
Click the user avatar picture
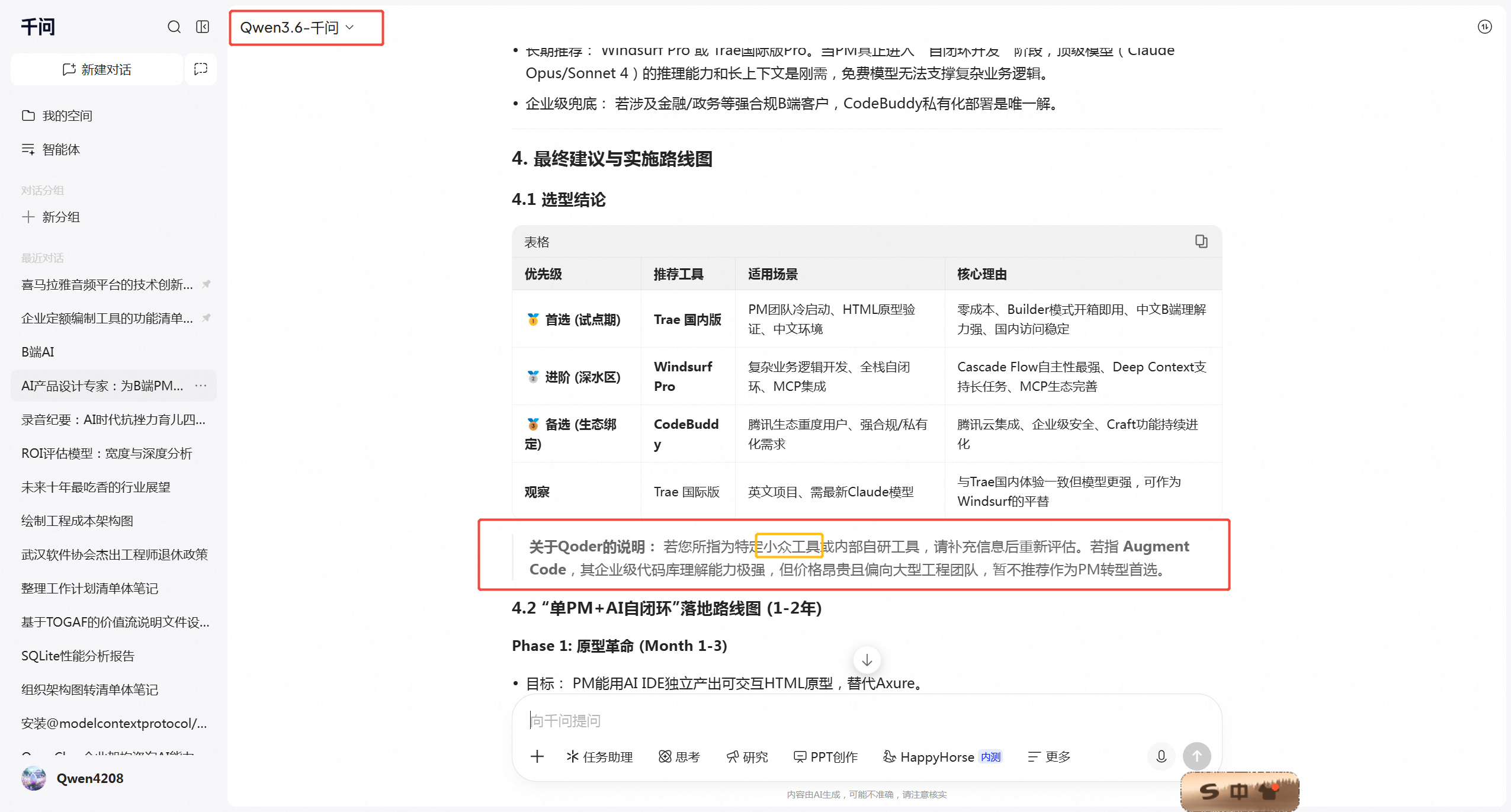pyautogui.click(x=34, y=778)
